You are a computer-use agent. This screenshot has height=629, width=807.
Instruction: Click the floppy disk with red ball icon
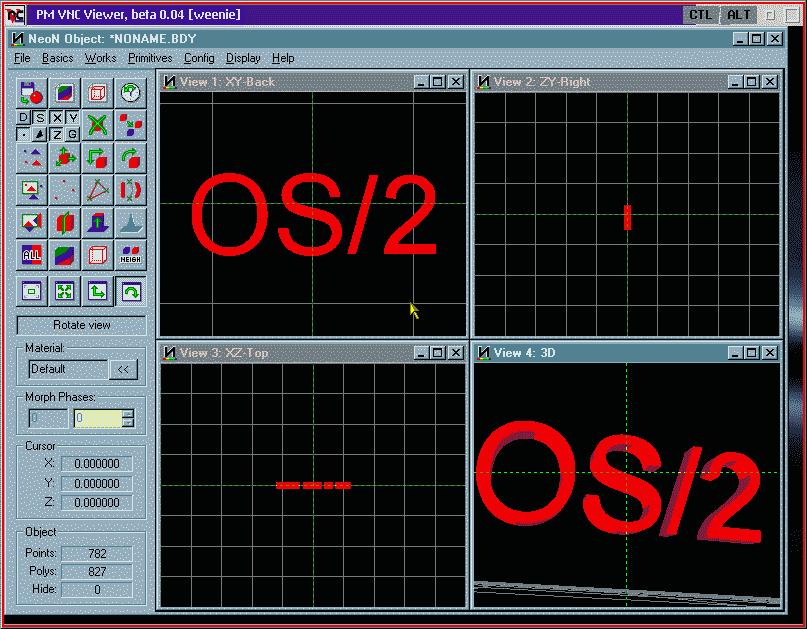tap(32, 93)
